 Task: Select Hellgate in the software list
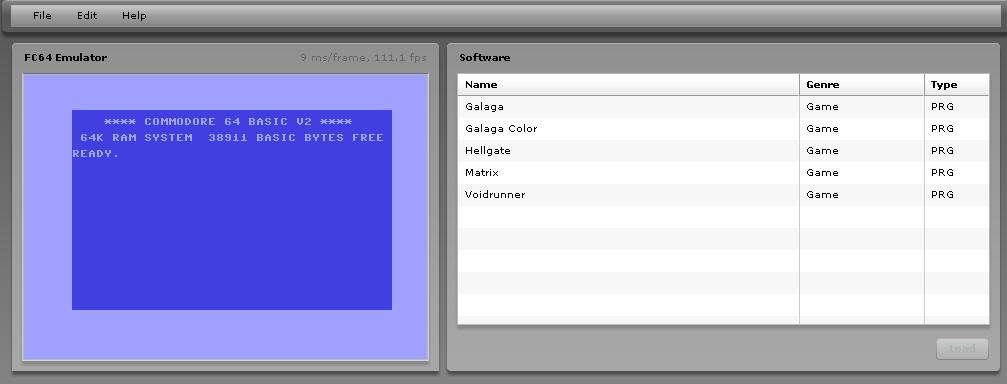(723, 150)
